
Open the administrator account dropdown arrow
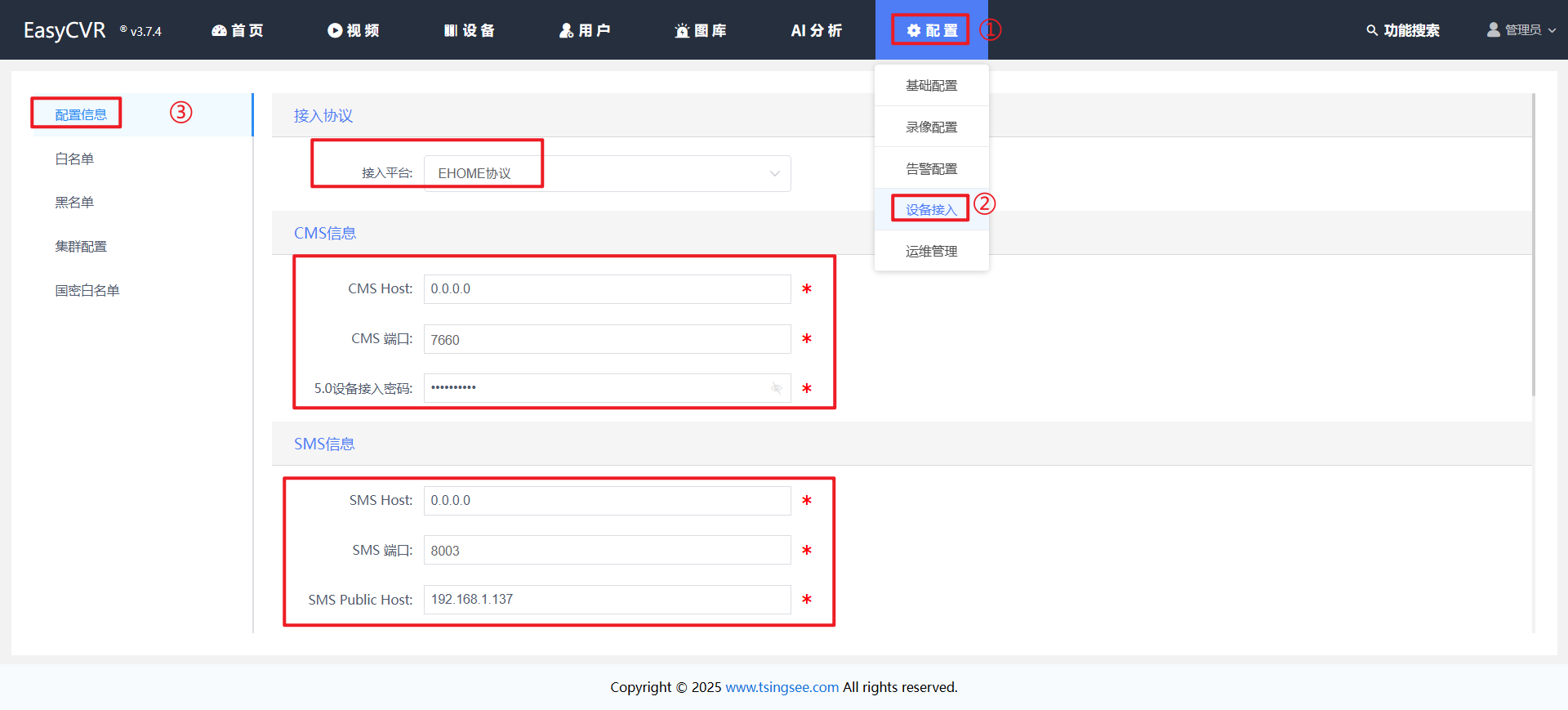(1552, 30)
